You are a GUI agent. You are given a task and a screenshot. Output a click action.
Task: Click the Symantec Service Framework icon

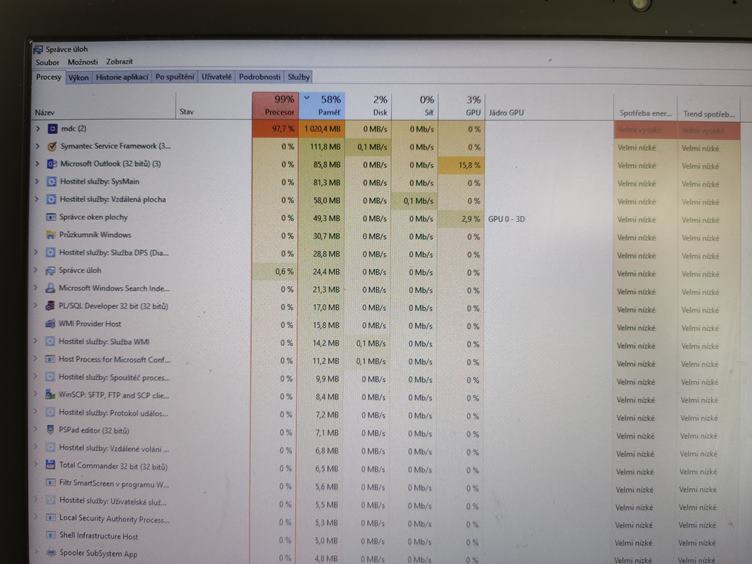(52, 146)
